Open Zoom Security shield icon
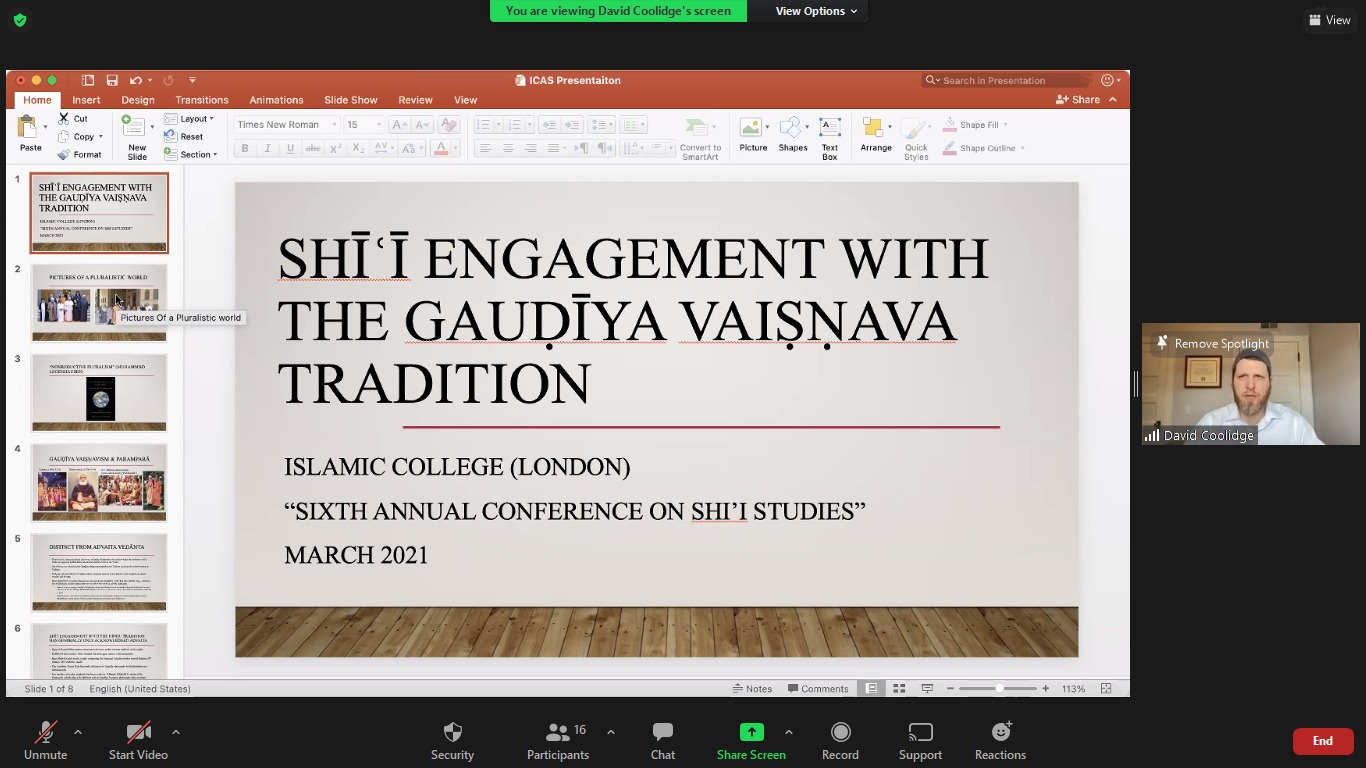The height and width of the screenshot is (768, 1366). (452, 732)
